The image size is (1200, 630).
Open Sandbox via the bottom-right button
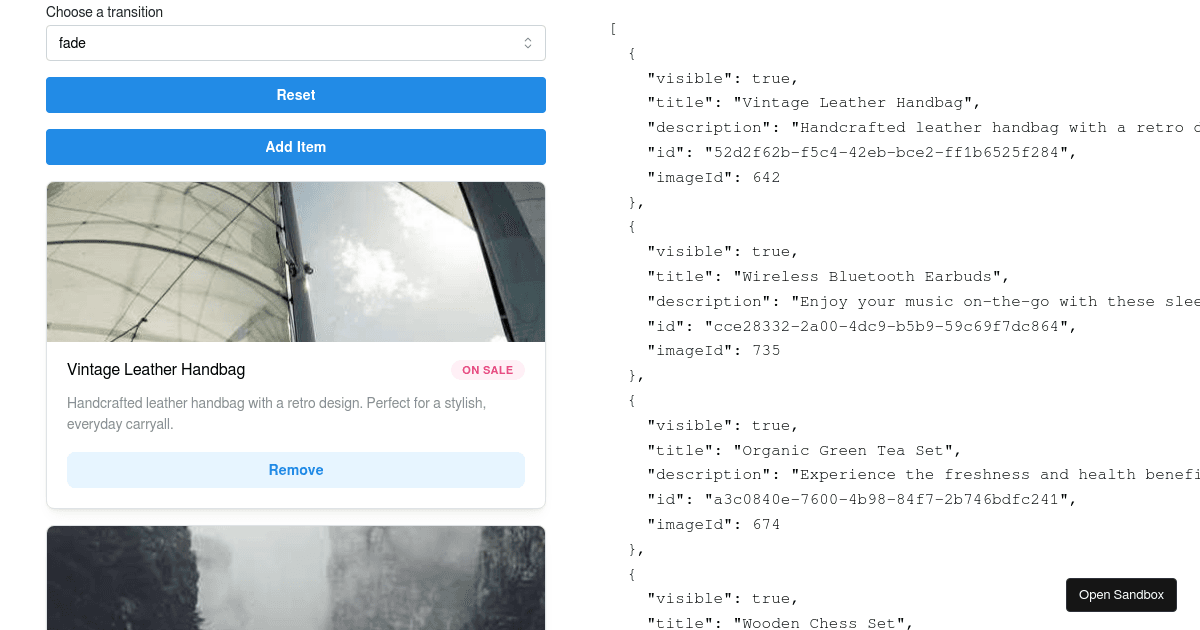(1121, 594)
